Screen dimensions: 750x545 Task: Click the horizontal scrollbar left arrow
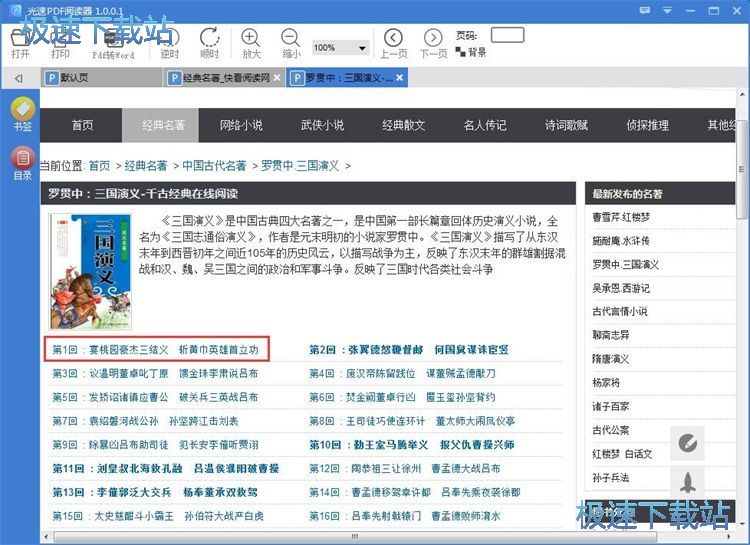coord(46,536)
